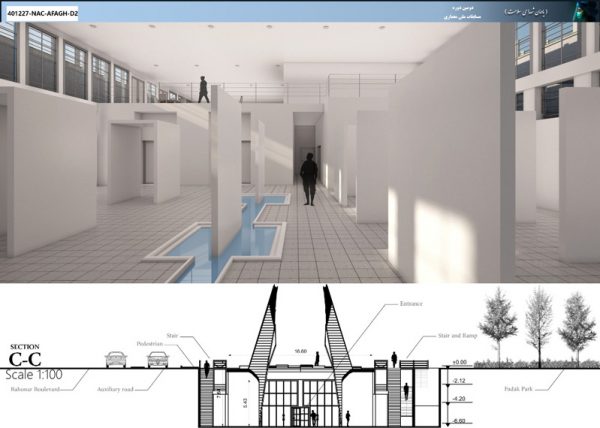This screenshot has height=428, width=600.
Task: Click the ±0.00 elevation marker
Action: (x=459, y=362)
